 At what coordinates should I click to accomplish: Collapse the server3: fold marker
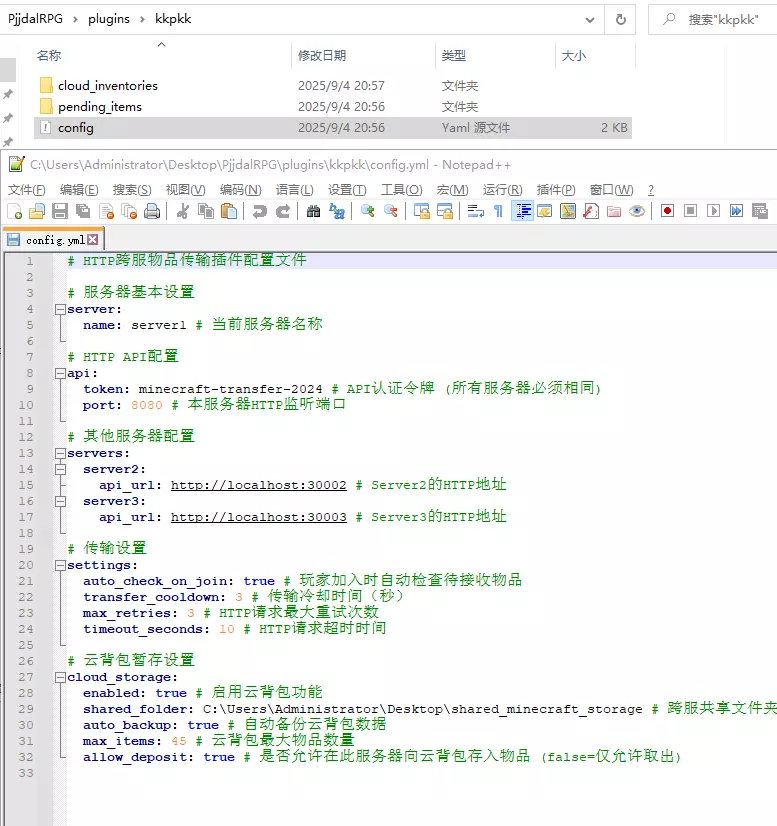click(61, 501)
